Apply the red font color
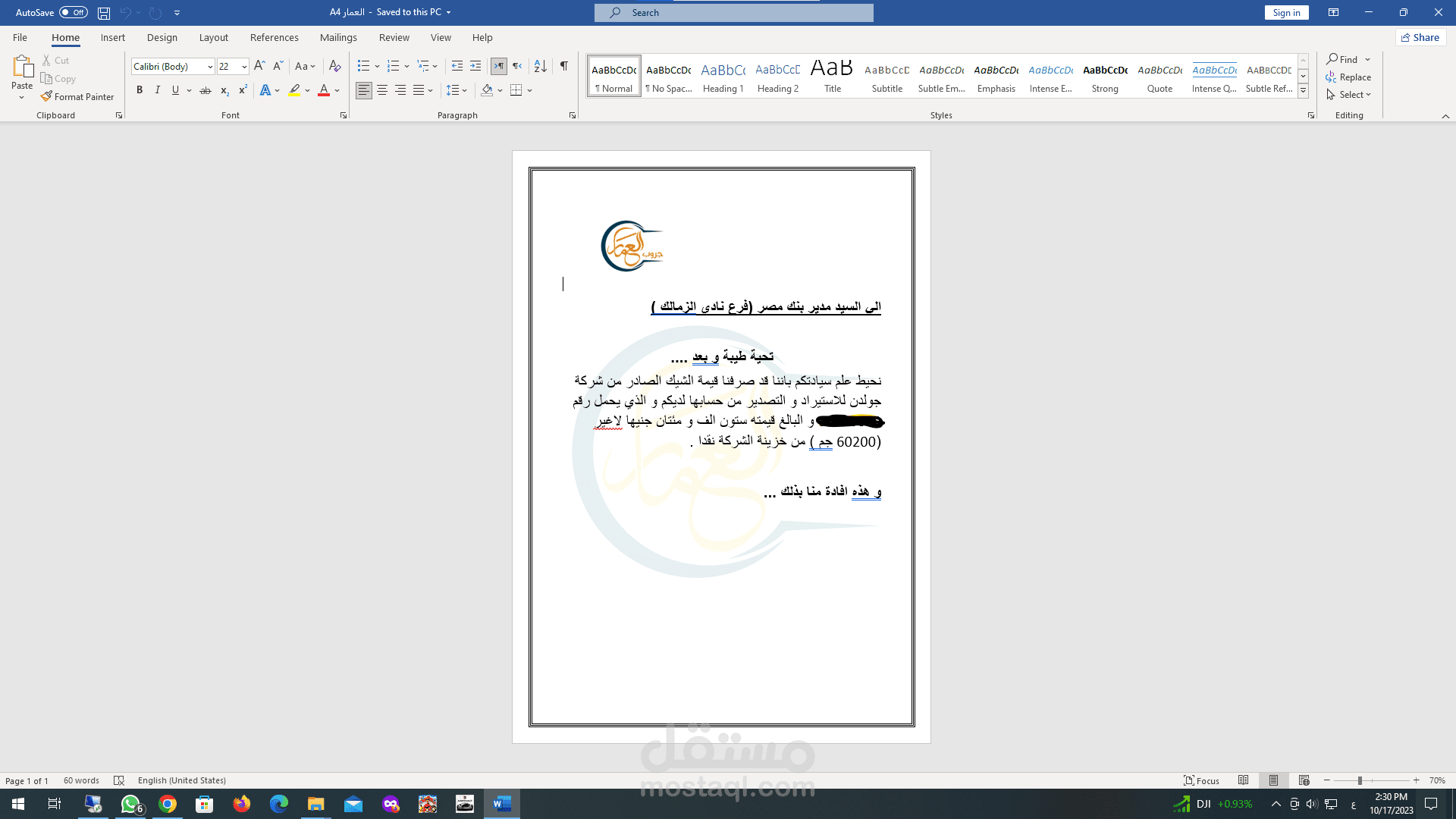 pyautogui.click(x=324, y=90)
